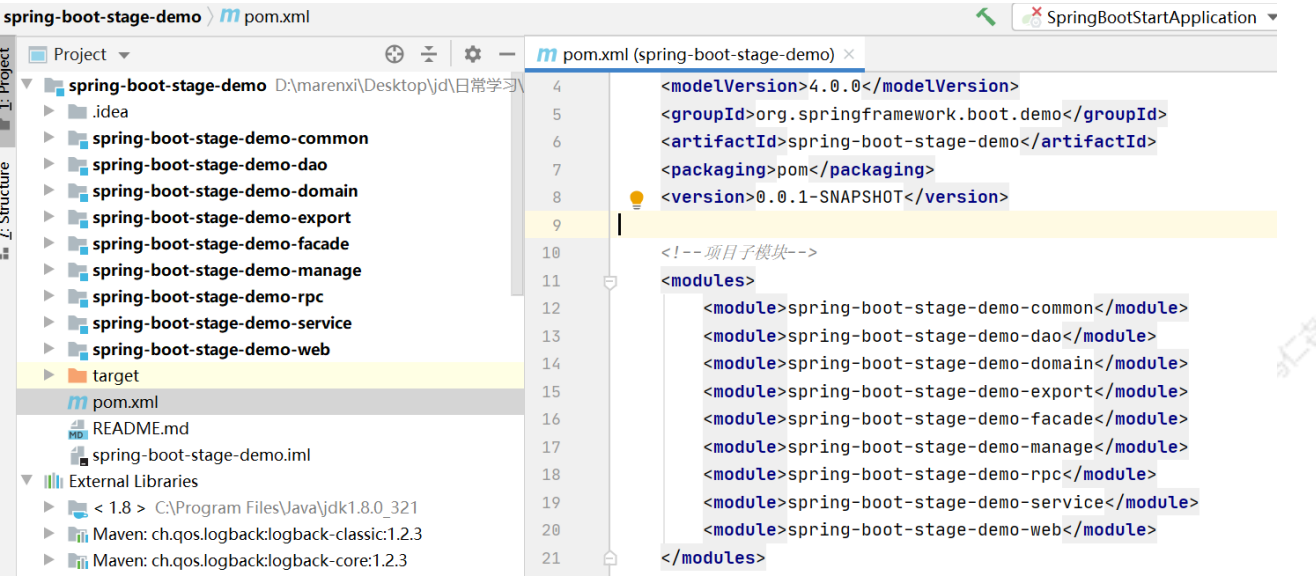
Task: Expand the spring-boot-stage-demo-dao module
Action: pos(49,165)
